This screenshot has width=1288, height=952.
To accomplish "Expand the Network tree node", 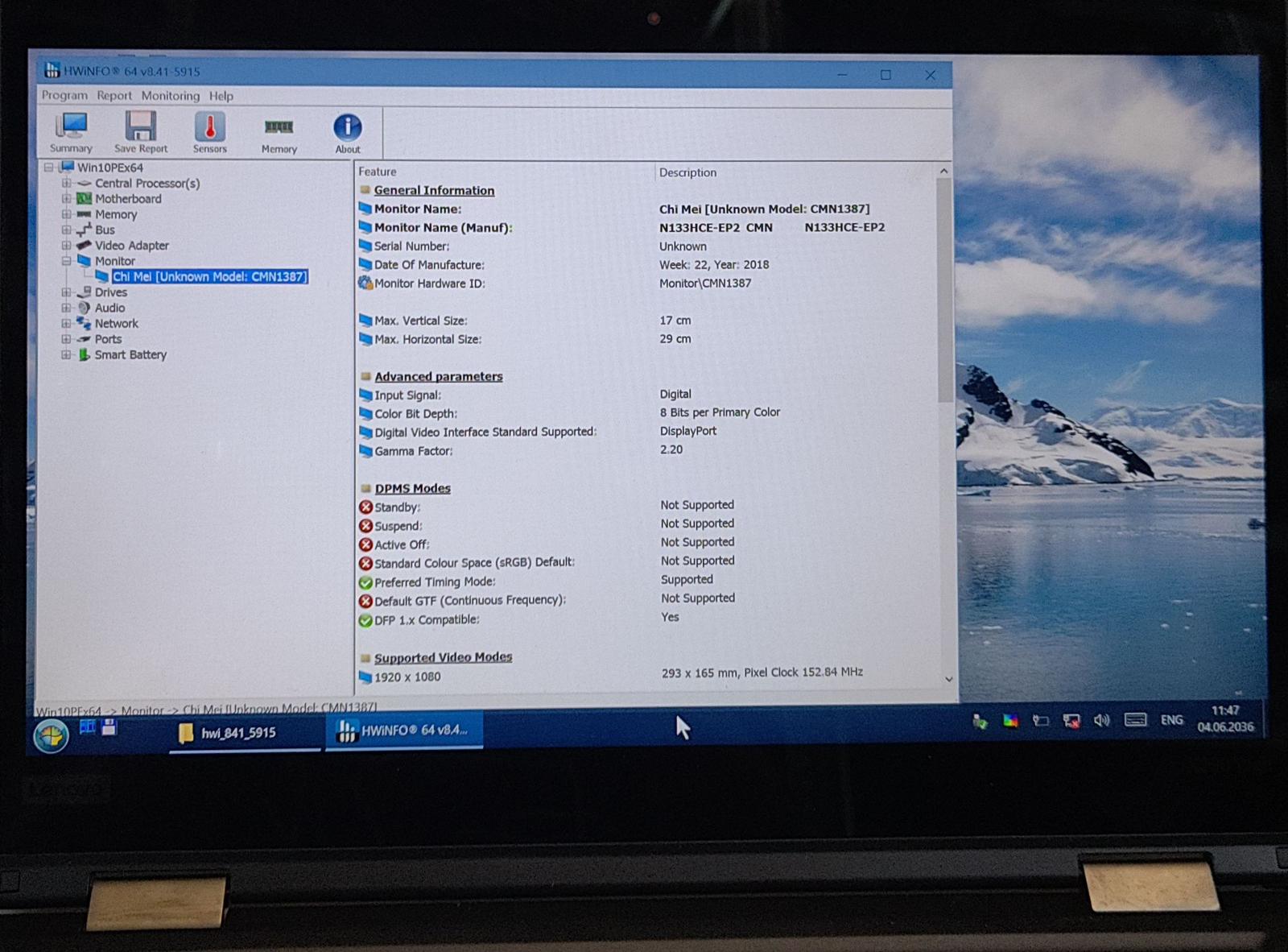I will (x=67, y=323).
